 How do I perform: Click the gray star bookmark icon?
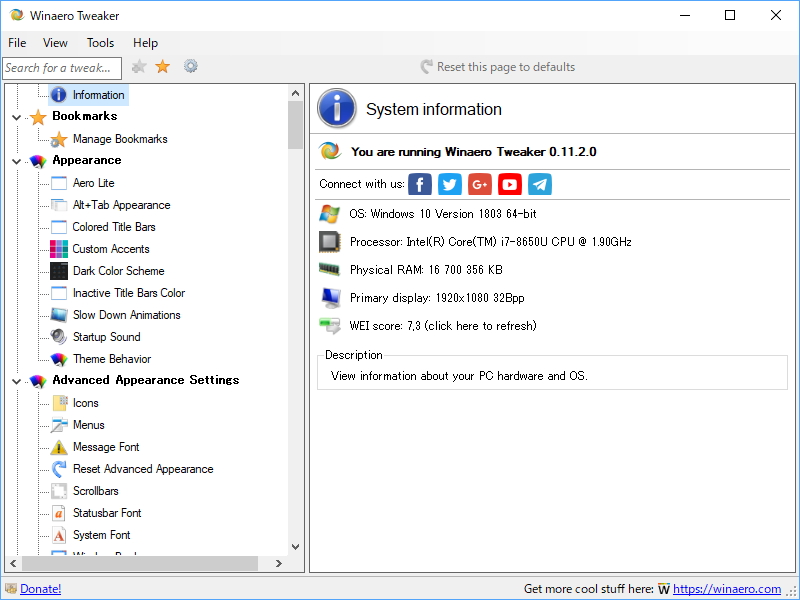[x=138, y=66]
